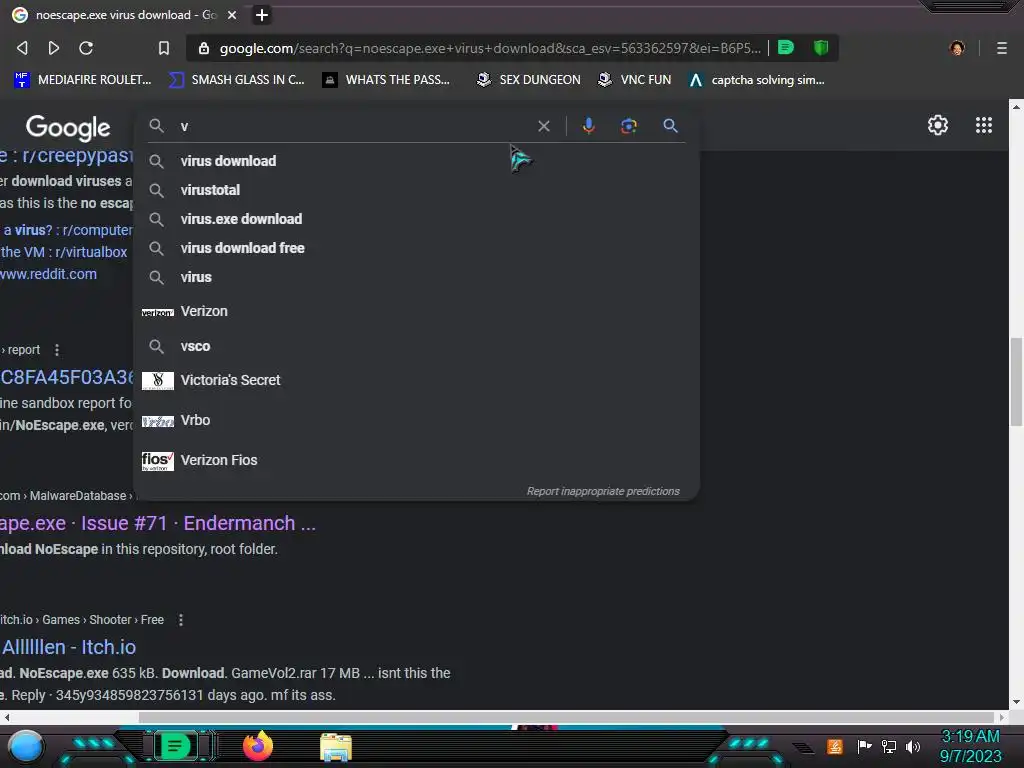Open the clock showing 3:19 AM
Screen dimensions: 1024x768
coord(970,746)
